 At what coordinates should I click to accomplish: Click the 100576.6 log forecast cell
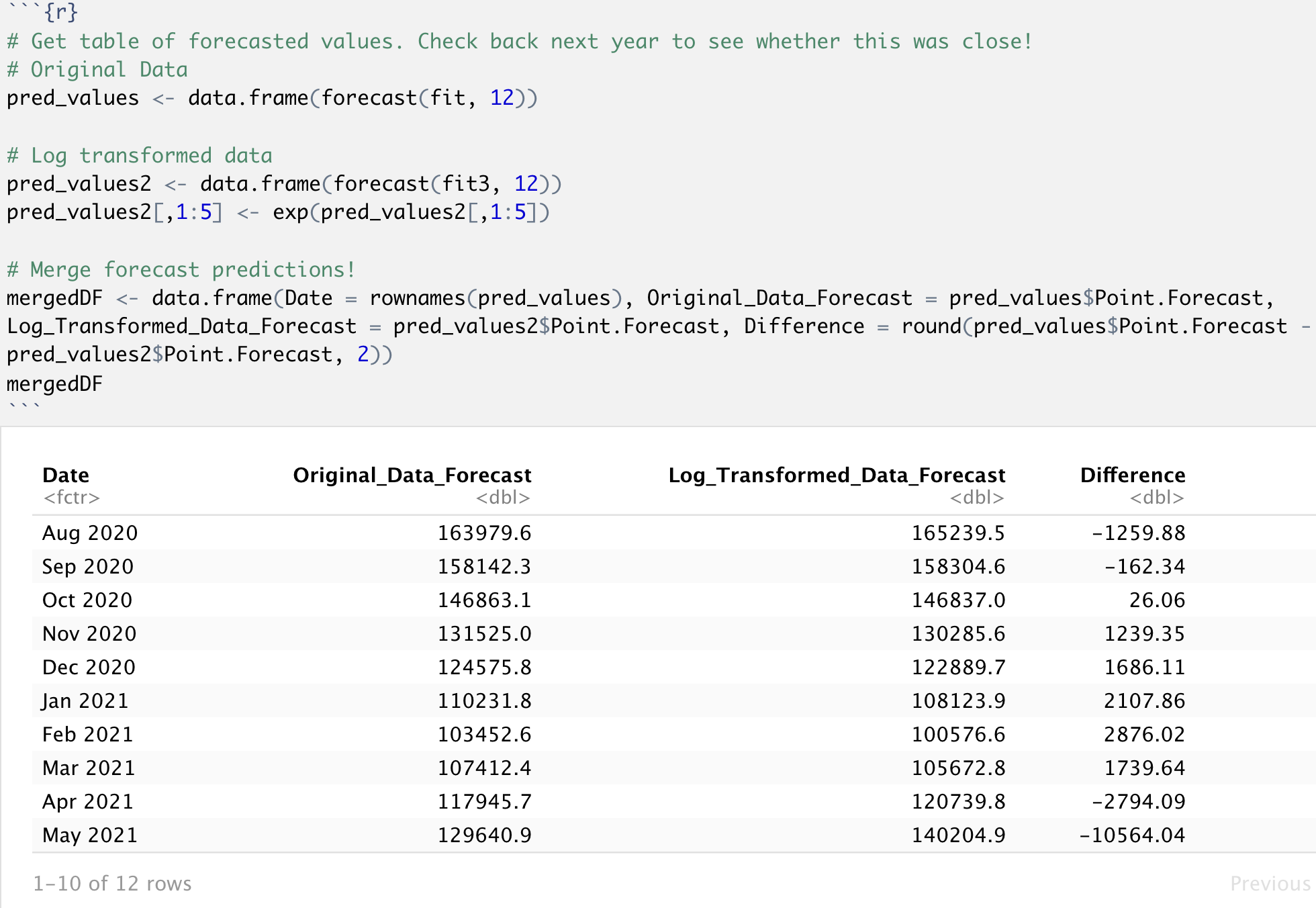click(x=957, y=734)
